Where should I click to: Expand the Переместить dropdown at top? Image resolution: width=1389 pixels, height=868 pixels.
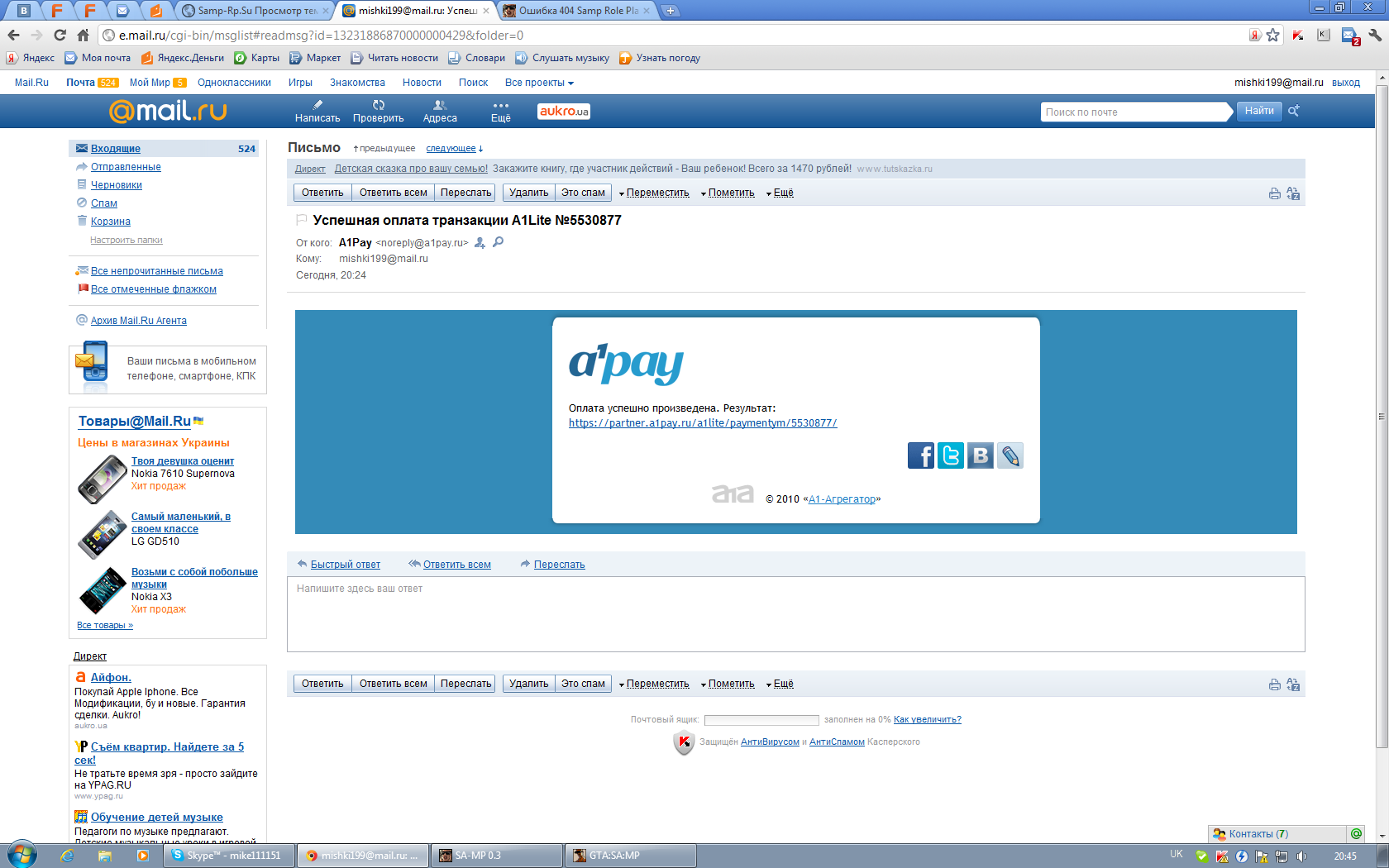pos(654,193)
